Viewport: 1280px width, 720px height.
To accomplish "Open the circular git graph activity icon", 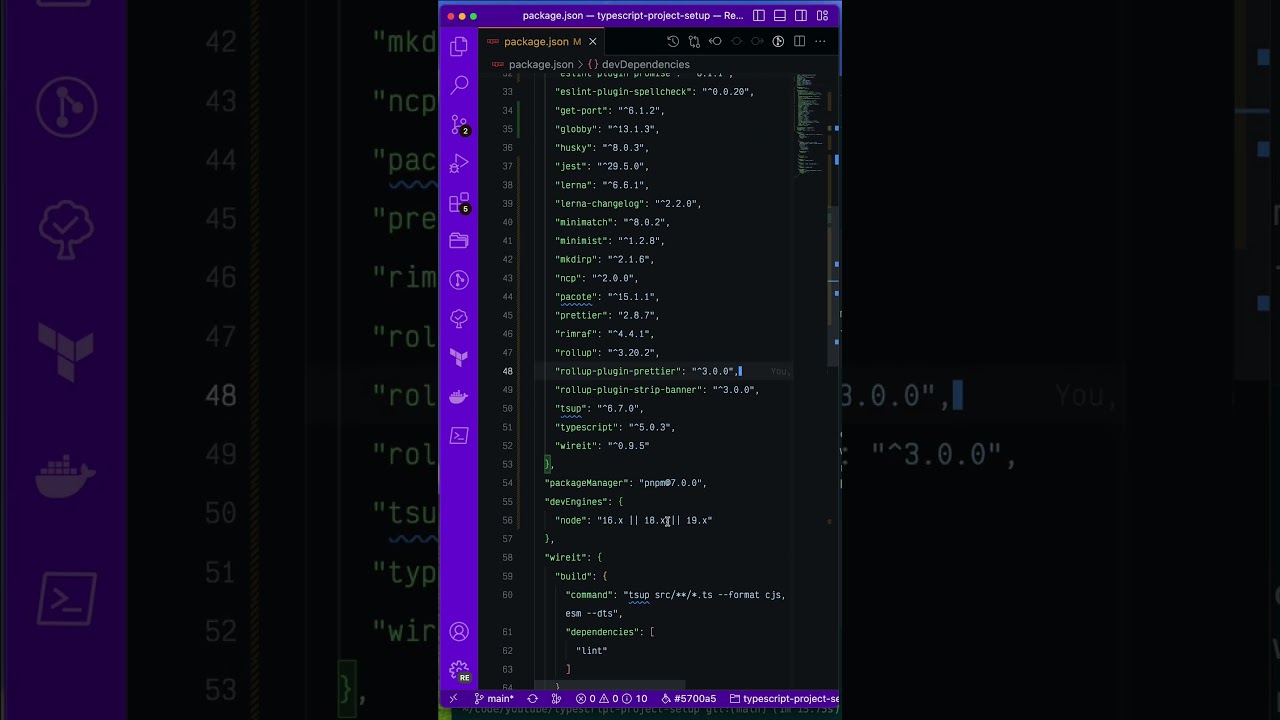I will click(x=459, y=280).
